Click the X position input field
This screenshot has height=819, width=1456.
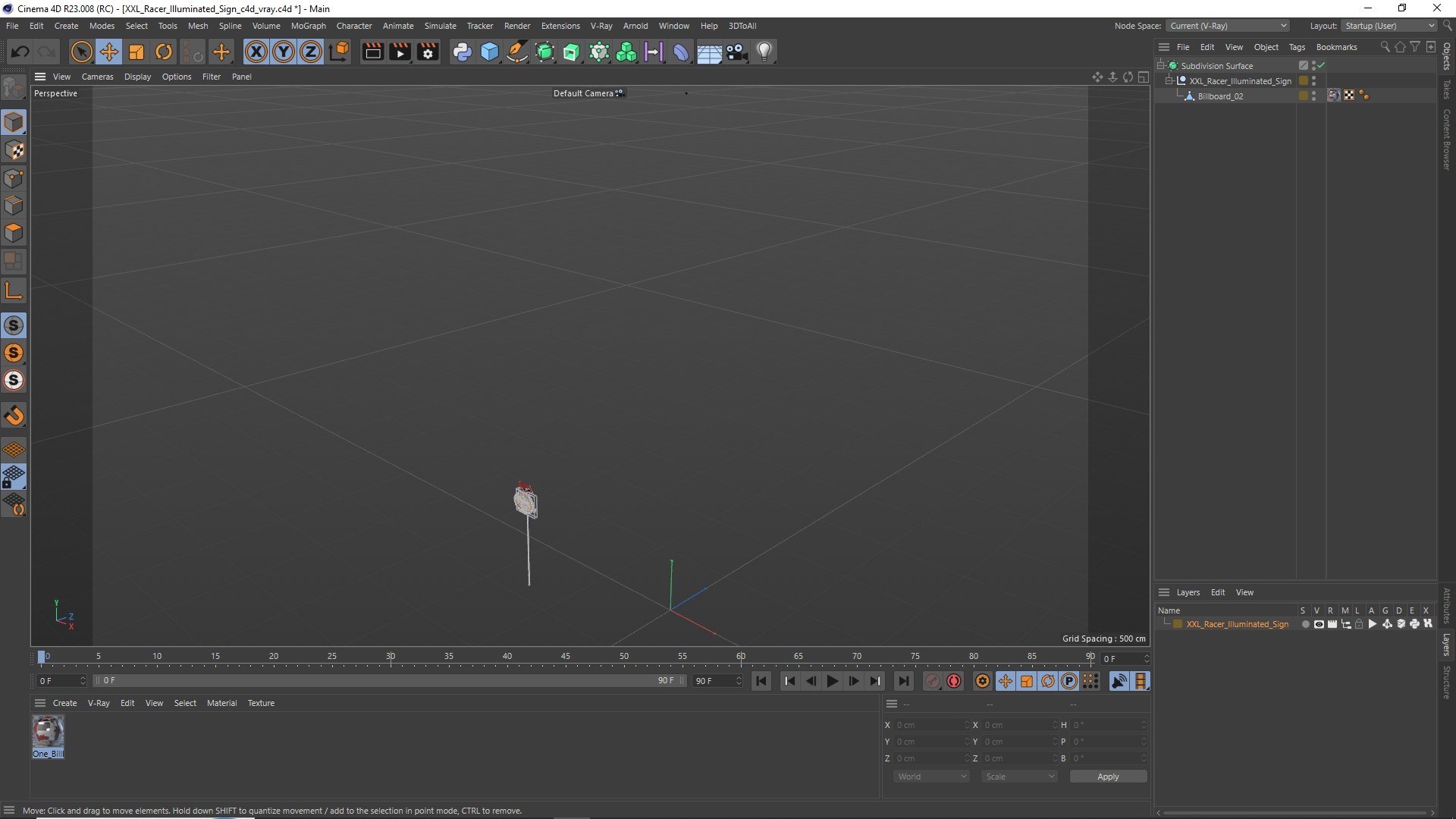pyautogui.click(x=932, y=725)
